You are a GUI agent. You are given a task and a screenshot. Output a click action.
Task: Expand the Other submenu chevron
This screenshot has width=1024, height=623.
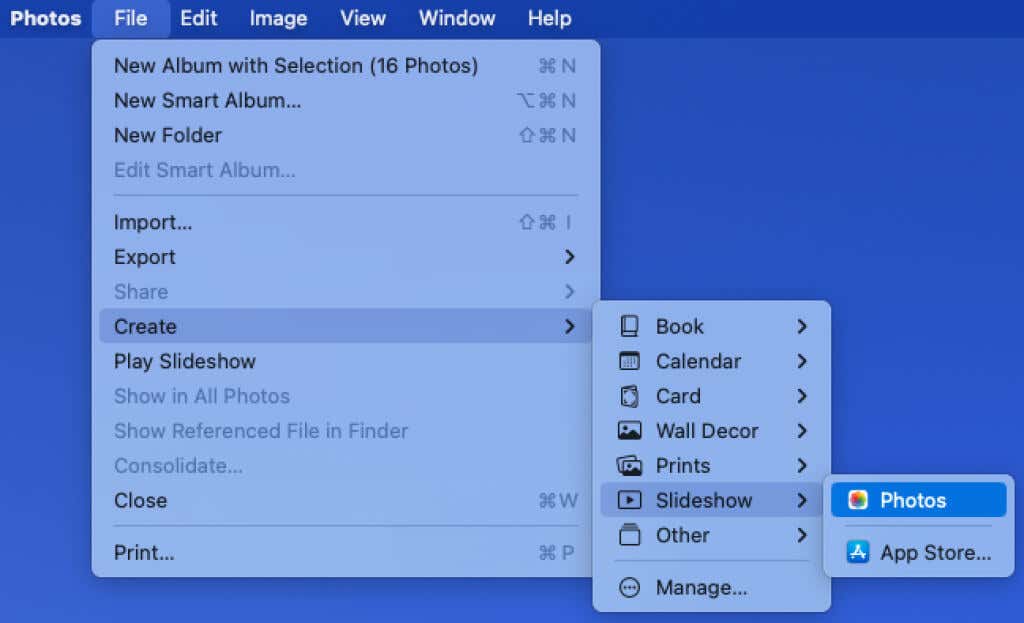coord(802,535)
